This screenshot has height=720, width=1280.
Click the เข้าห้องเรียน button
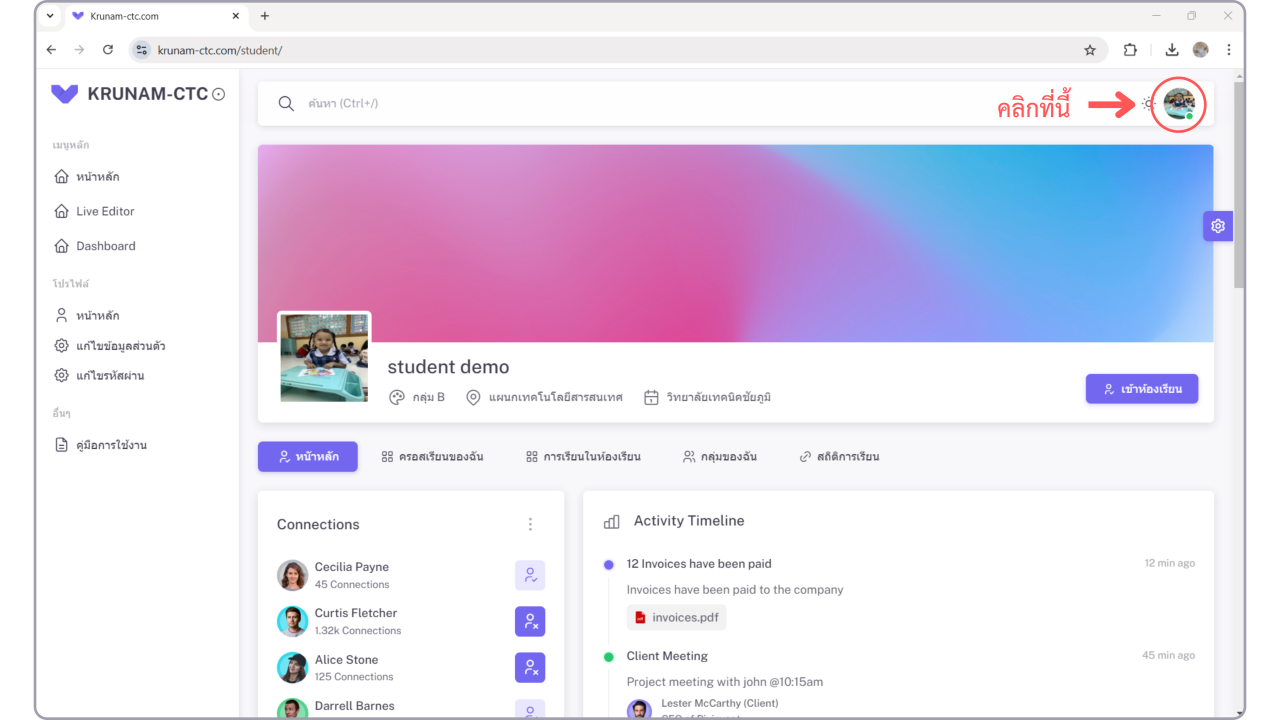tap(1141, 389)
